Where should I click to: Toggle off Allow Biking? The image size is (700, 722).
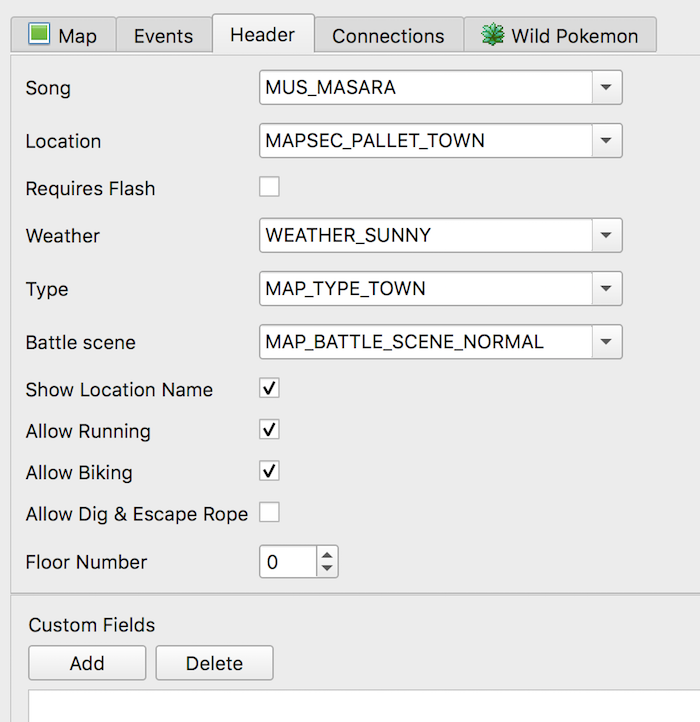pos(269,471)
